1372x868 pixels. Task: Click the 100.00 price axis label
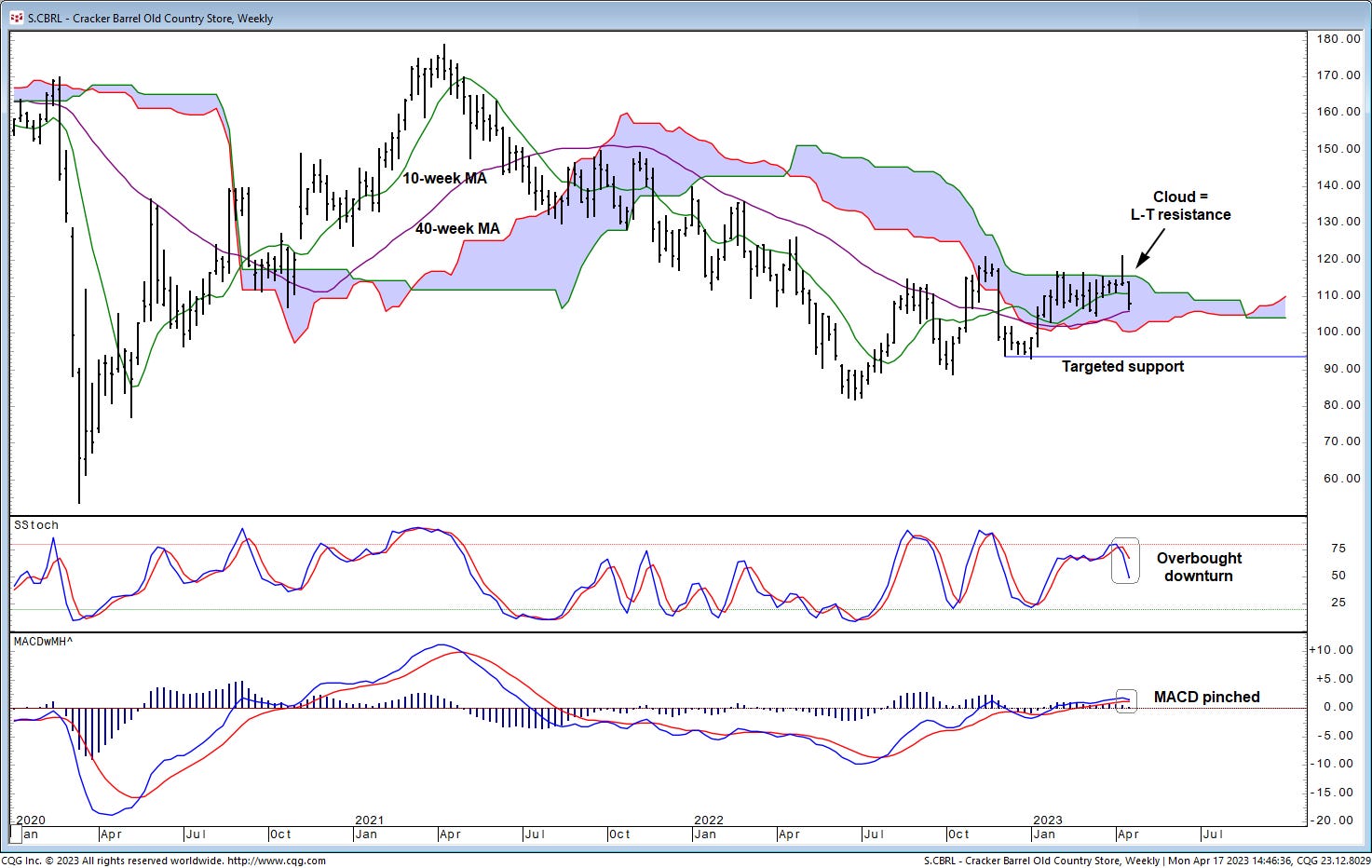[x=1339, y=332]
